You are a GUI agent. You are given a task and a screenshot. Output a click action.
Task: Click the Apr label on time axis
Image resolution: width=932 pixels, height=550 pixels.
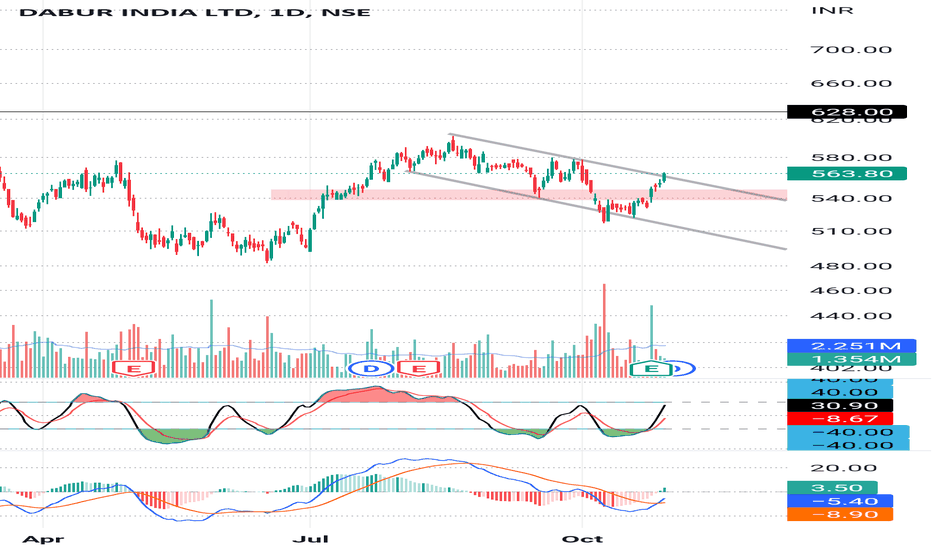click(43, 539)
